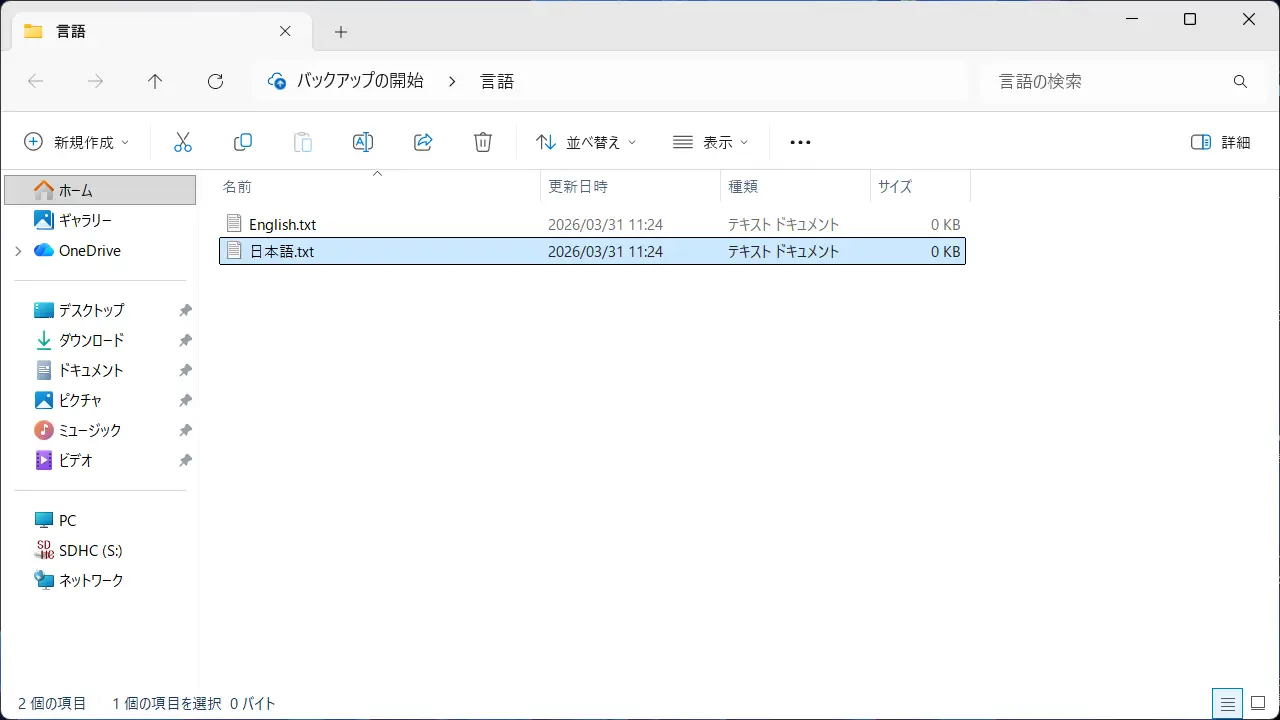The width and height of the screenshot is (1280, 720).
Task: Open the 並べ替え sort dropdown
Action: [x=586, y=142]
